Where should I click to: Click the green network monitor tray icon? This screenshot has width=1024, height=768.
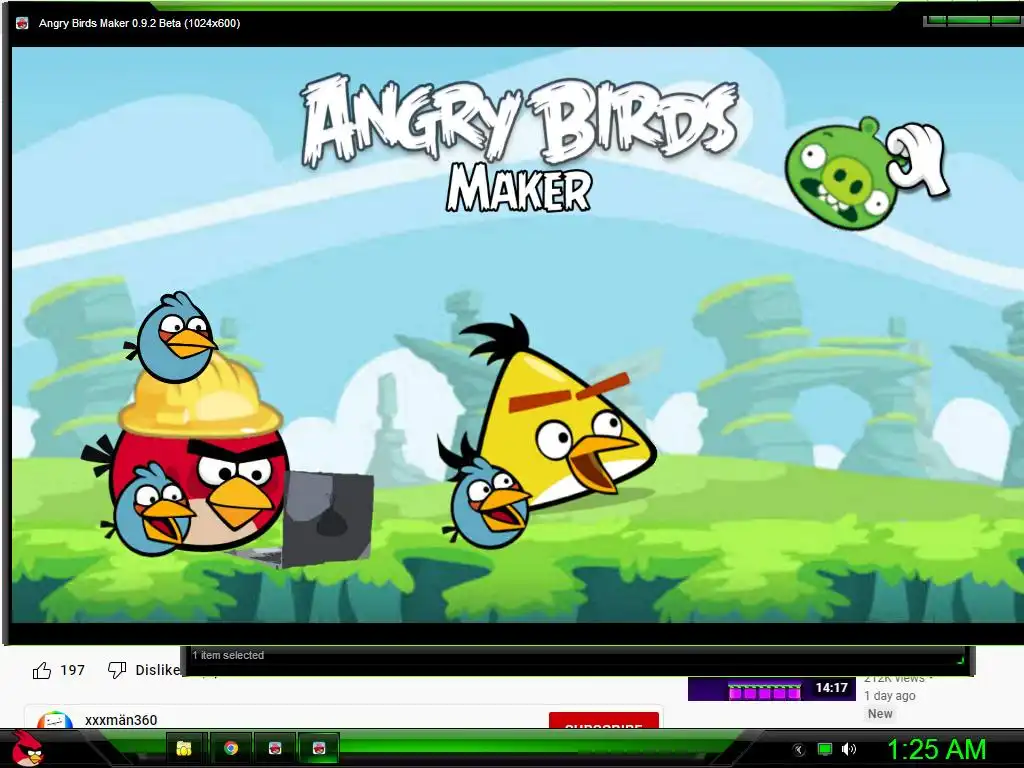pos(825,749)
